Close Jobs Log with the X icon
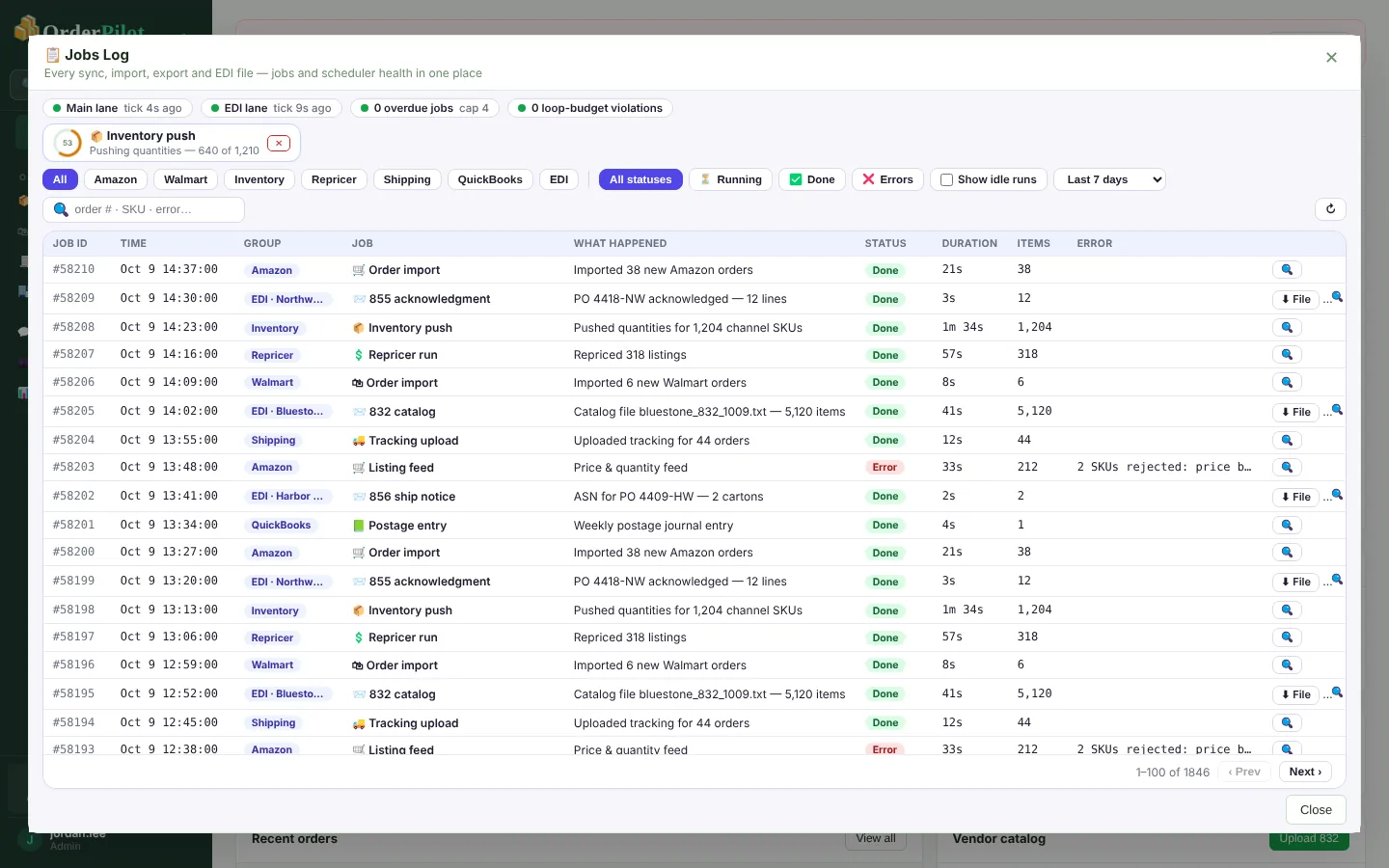Viewport: 1389px width, 868px height. coord(1331,58)
